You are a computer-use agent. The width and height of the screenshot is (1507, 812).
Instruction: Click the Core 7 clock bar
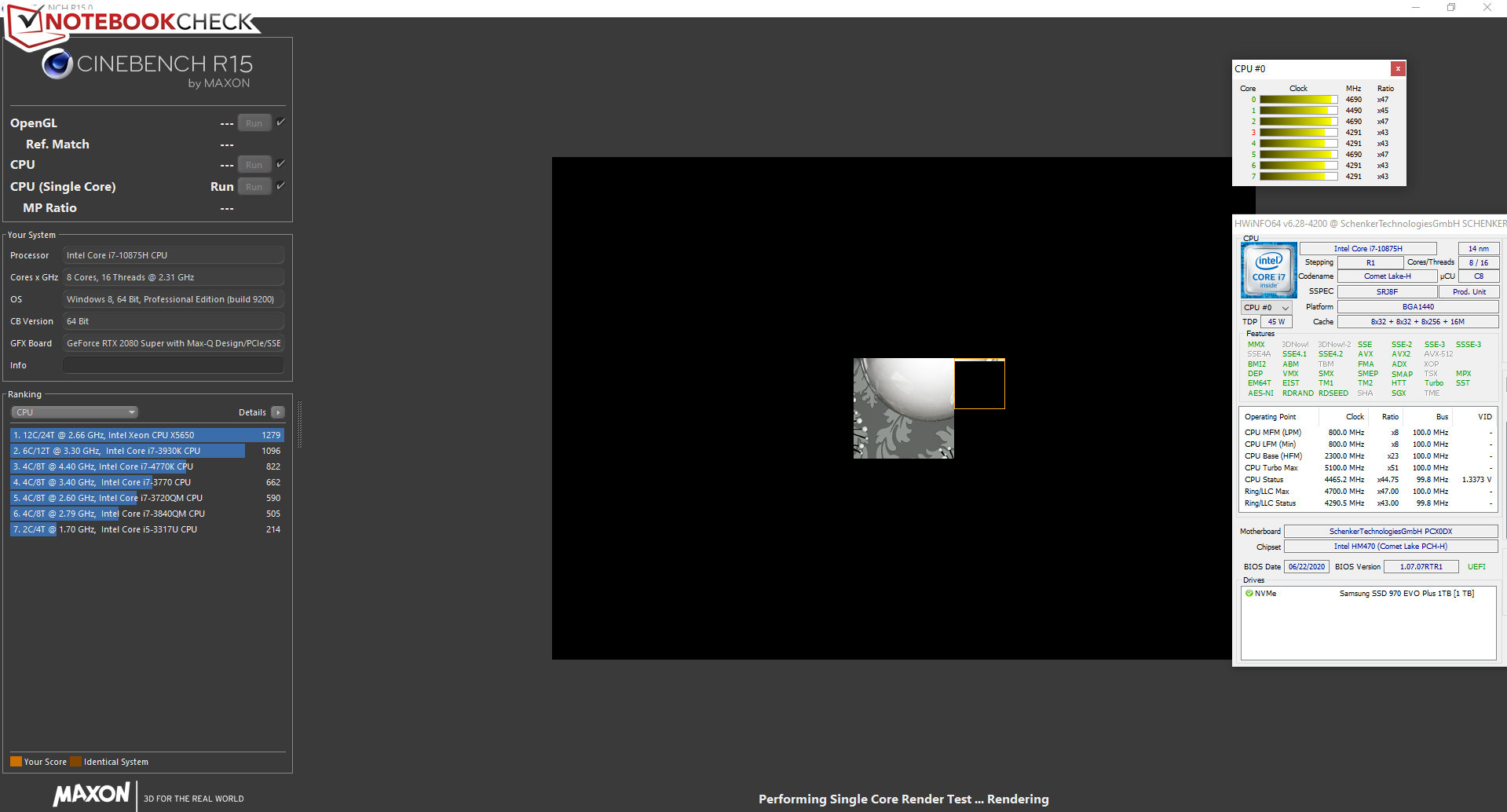(1299, 177)
